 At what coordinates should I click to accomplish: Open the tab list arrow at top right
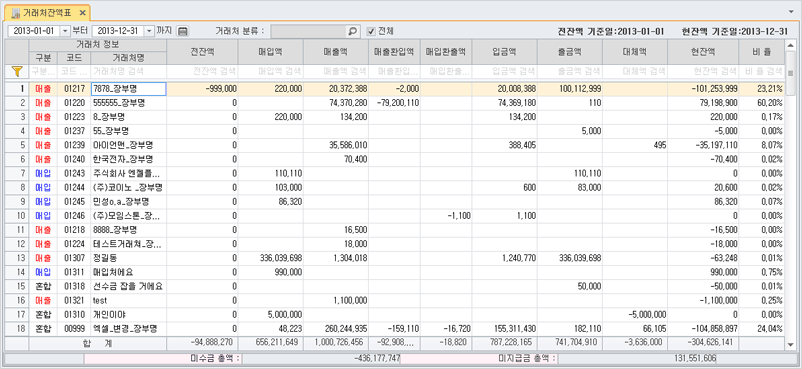click(x=791, y=11)
